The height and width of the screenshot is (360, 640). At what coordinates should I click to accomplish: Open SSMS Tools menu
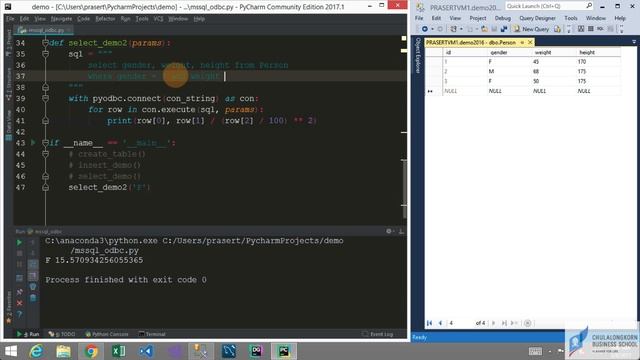[x=571, y=18]
